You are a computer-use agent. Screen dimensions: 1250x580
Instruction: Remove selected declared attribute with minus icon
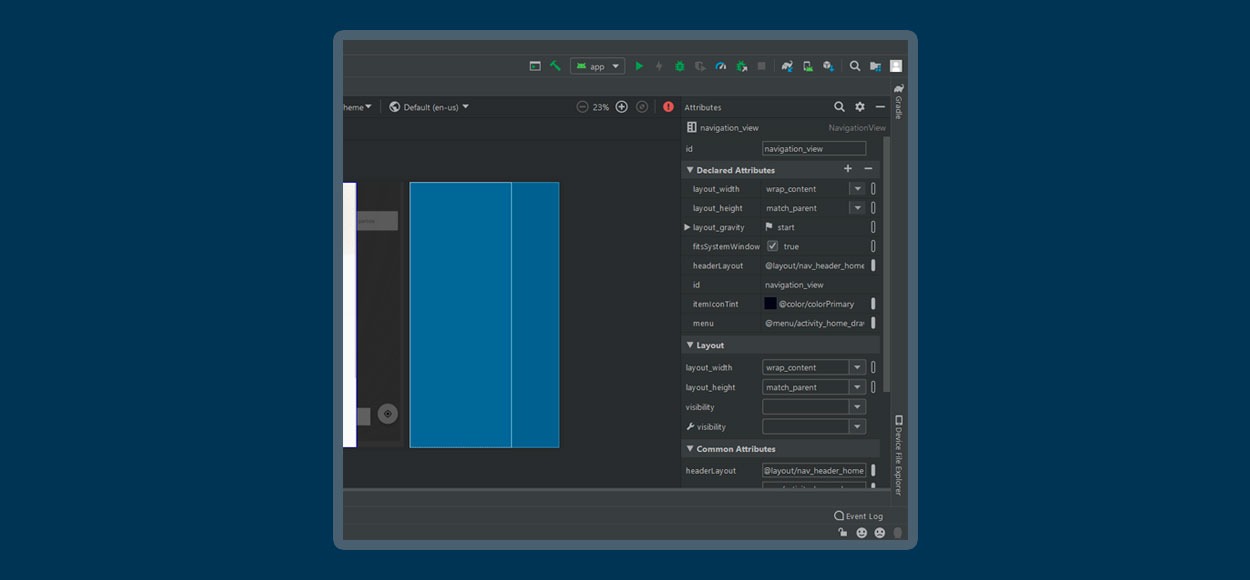(x=868, y=169)
